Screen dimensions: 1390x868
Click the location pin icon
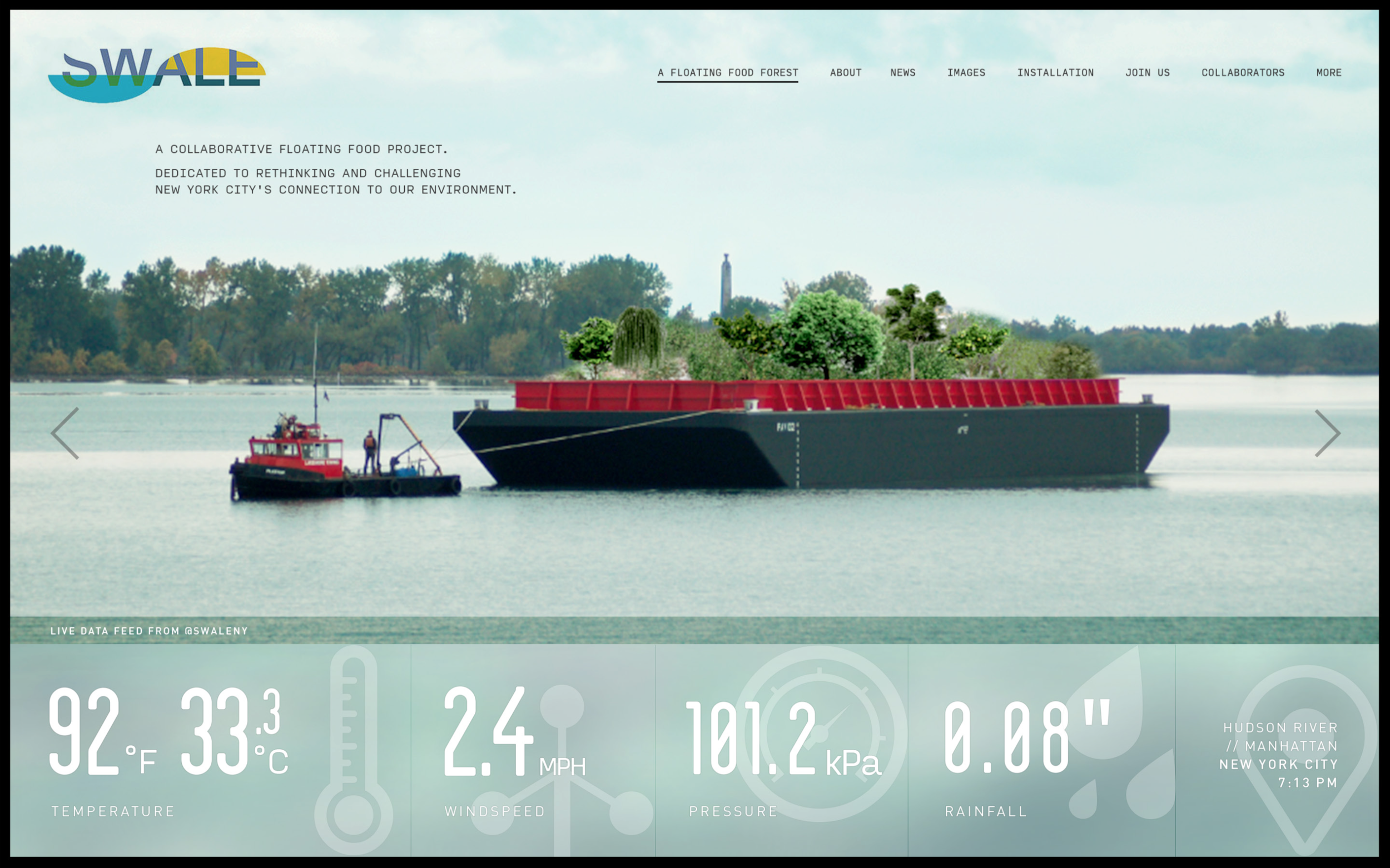click(1306, 759)
